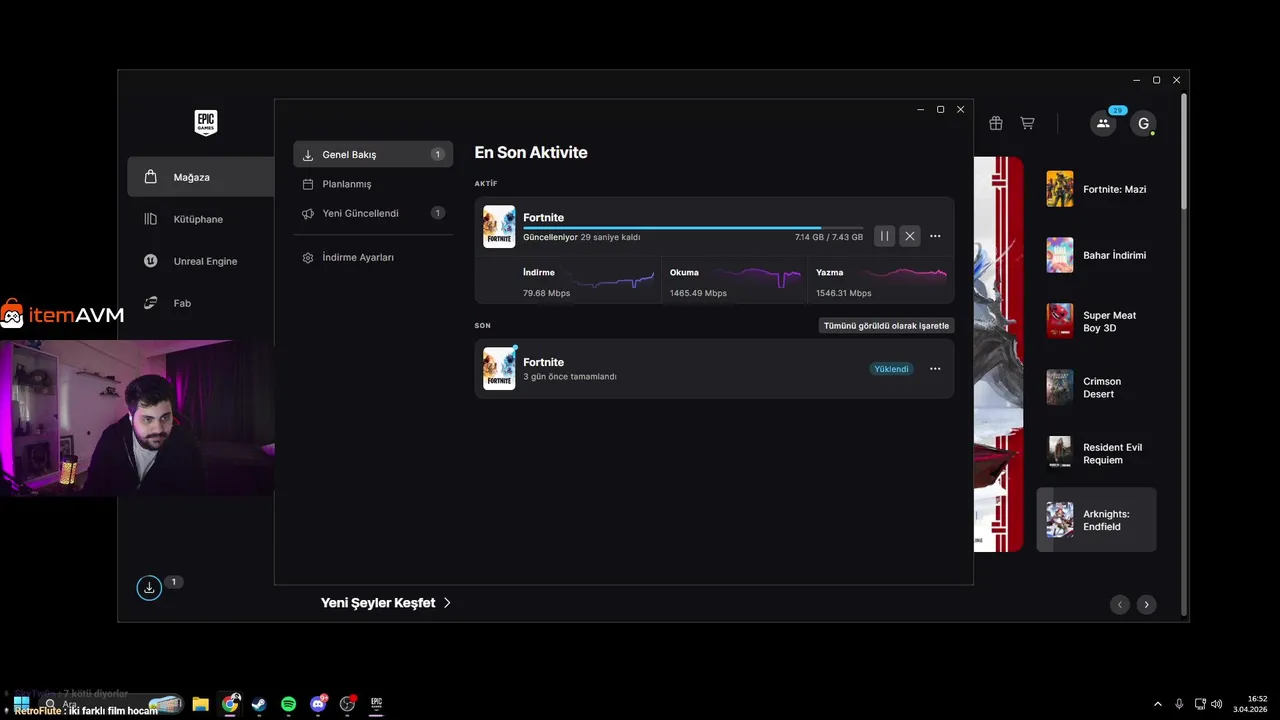Click the completed Fortnite thumbnail
The width and height of the screenshot is (1280, 720).
click(x=499, y=369)
